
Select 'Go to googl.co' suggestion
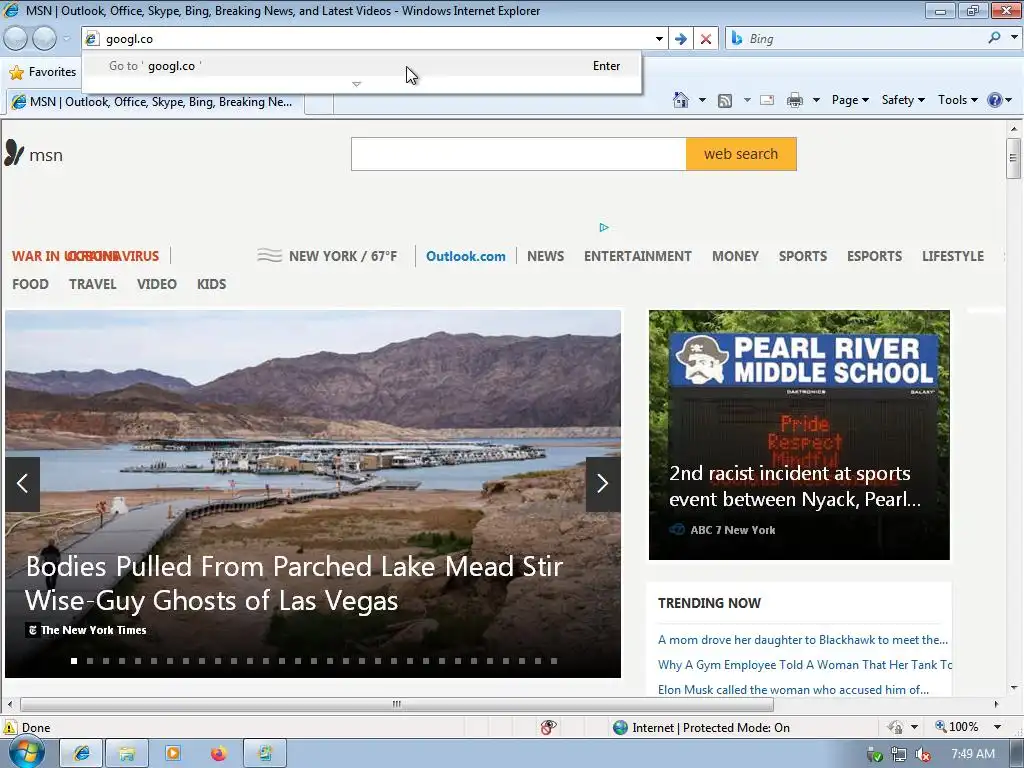tap(361, 66)
